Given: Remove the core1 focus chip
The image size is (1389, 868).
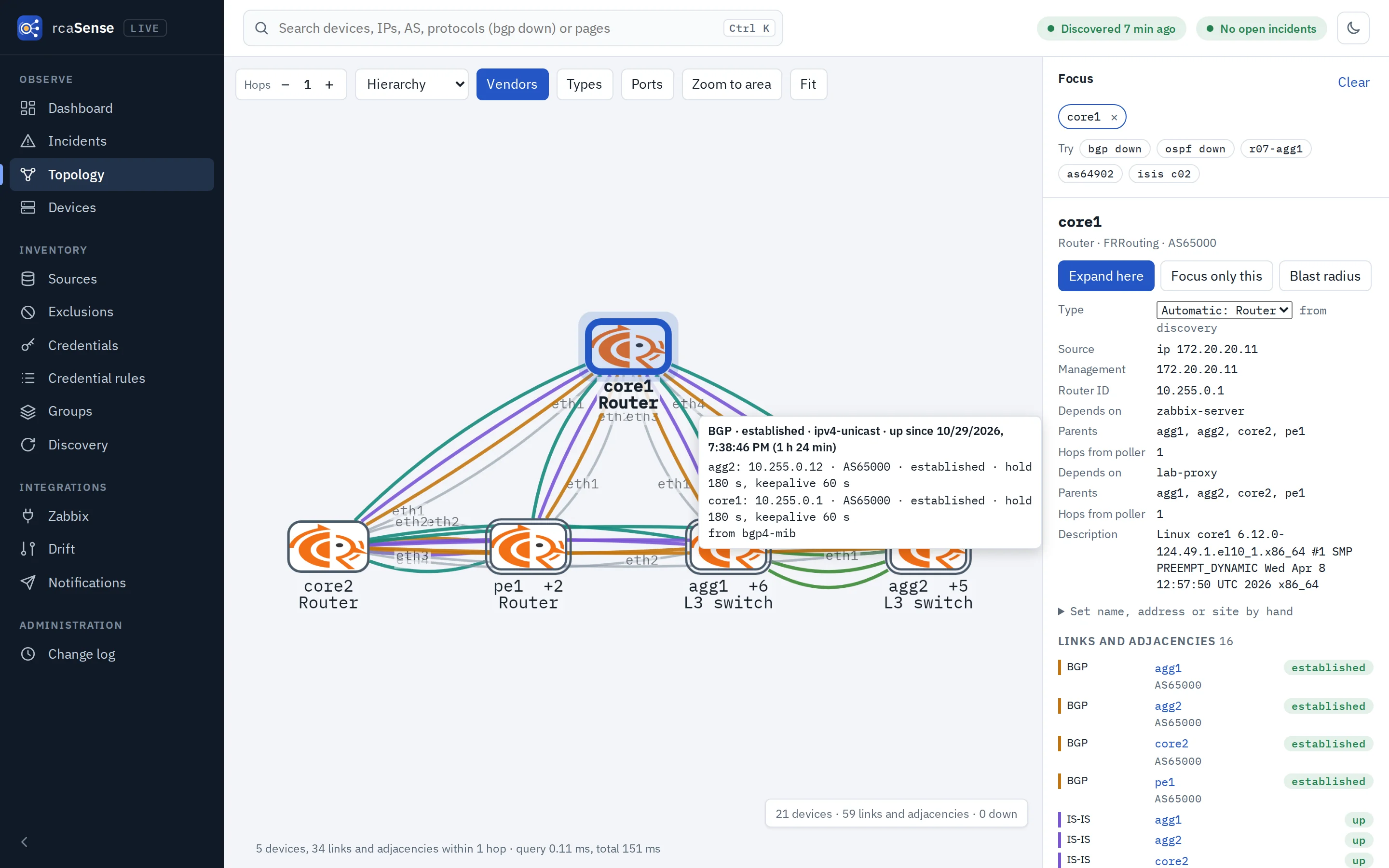Looking at the screenshot, I should (x=1114, y=117).
